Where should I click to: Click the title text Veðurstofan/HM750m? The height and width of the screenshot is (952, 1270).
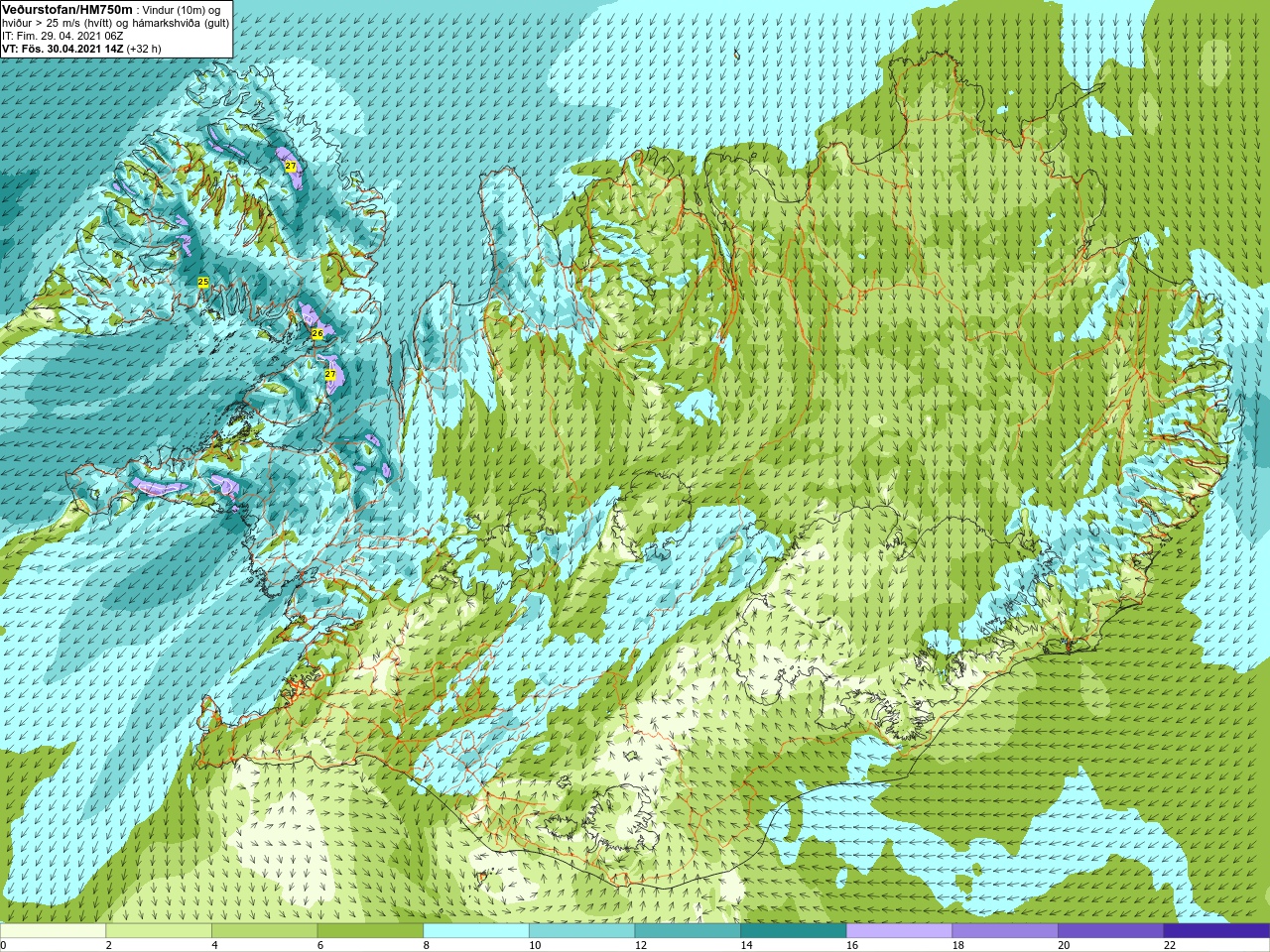coord(67,9)
